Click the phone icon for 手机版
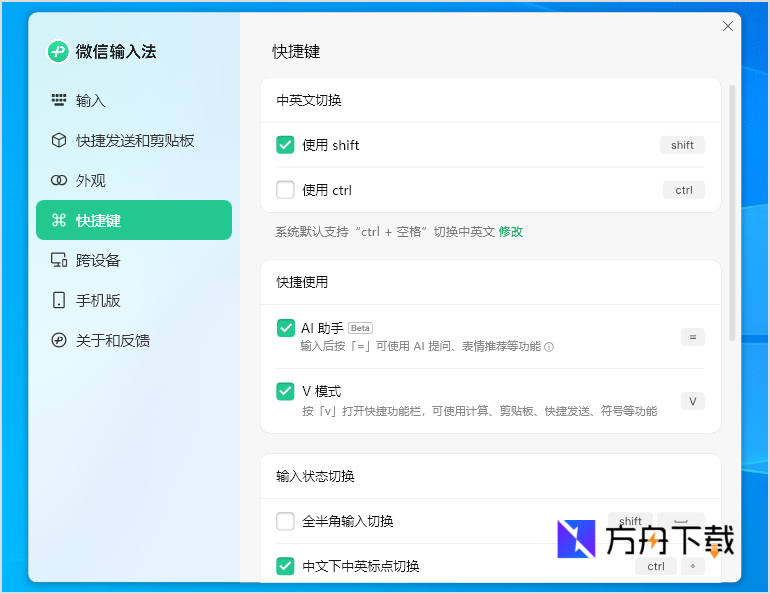 click(59, 300)
